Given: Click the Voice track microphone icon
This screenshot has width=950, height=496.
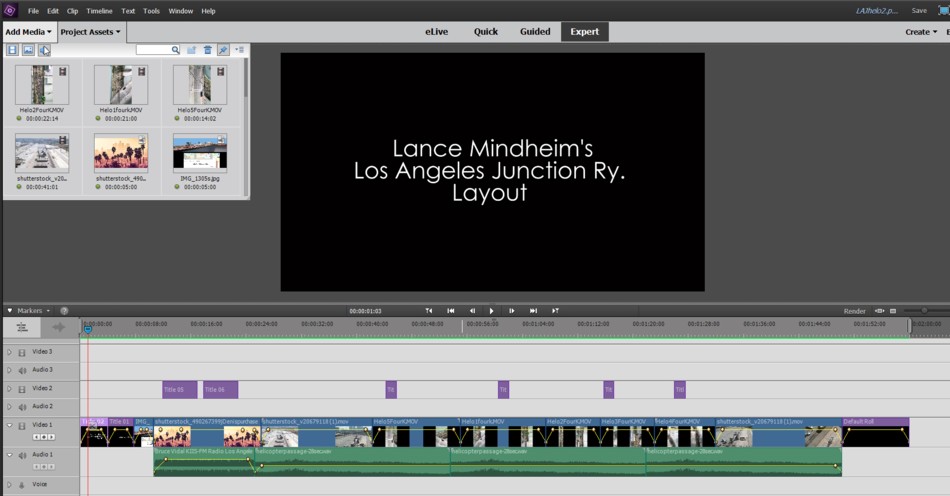Looking at the screenshot, I should (x=22, y=485).
